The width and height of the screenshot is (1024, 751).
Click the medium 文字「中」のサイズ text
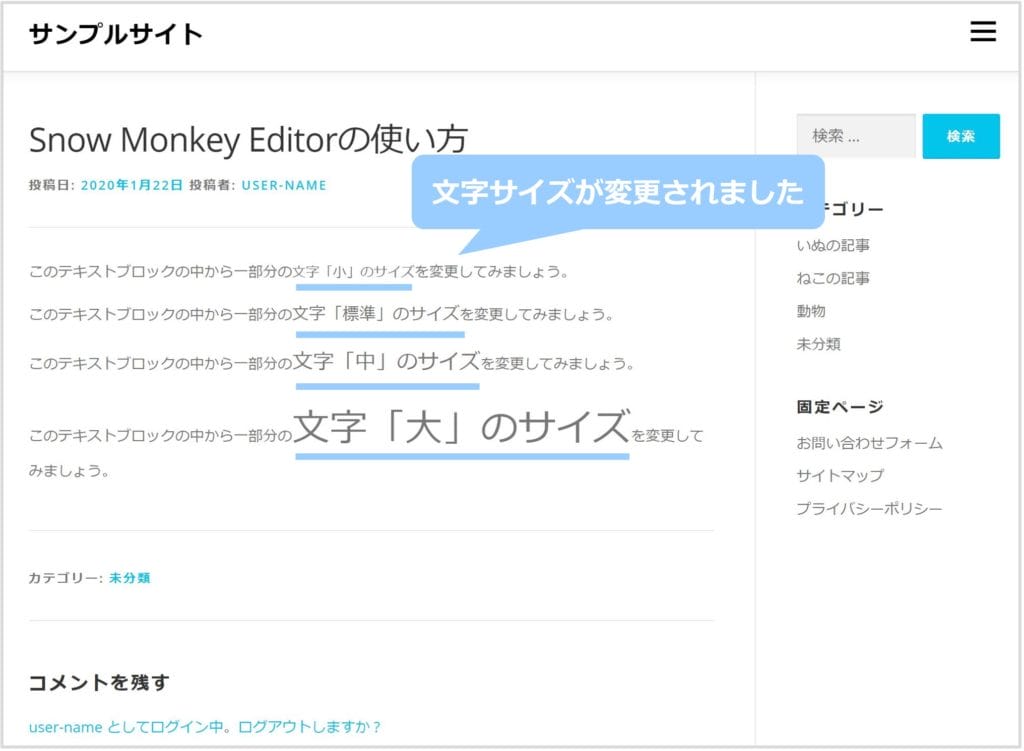point(387,361)
